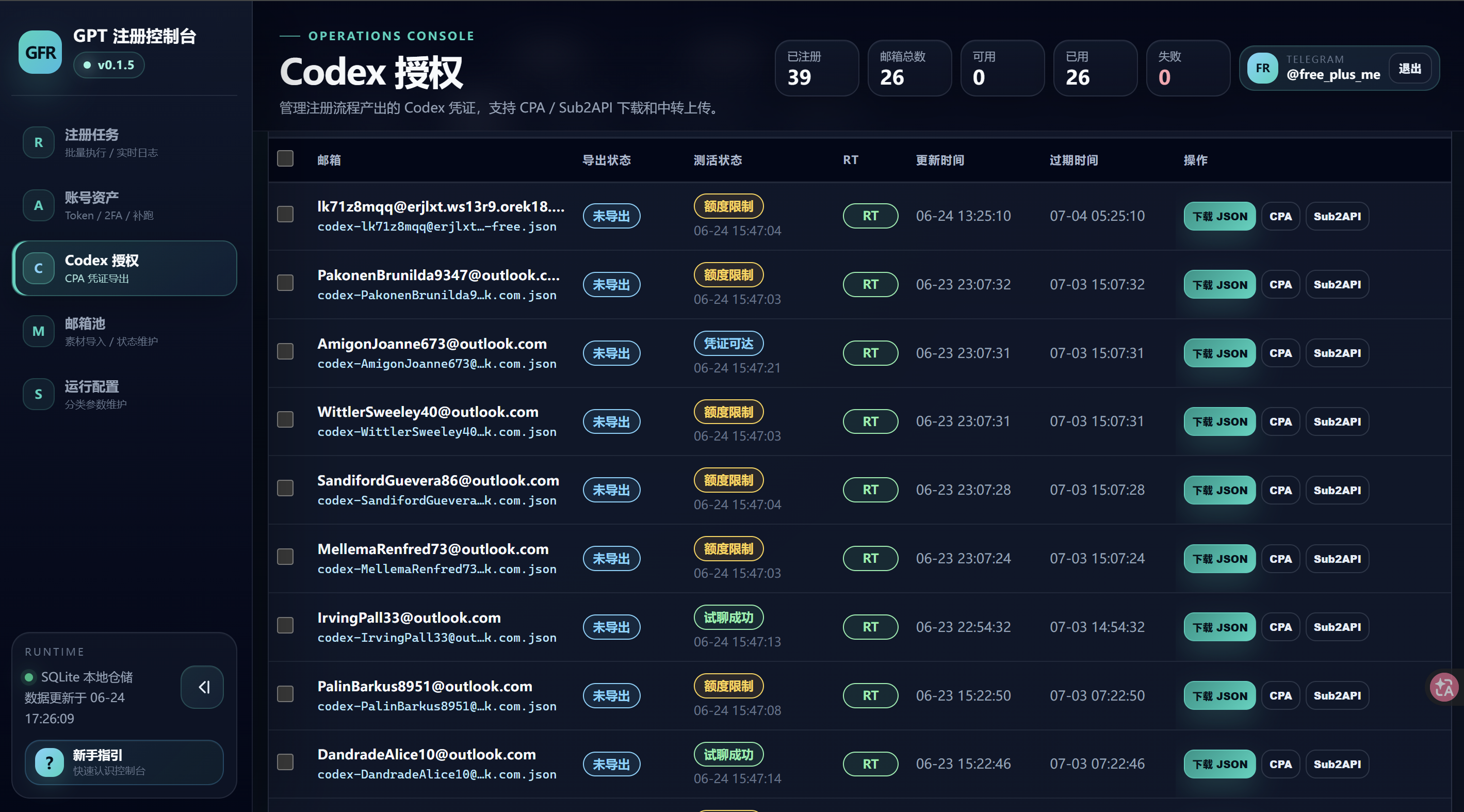The width and height of the screenshot is (1464, 812).
Task: Click email MellemaRenfred73@outlook.com
Action: [x=433, y=549]
